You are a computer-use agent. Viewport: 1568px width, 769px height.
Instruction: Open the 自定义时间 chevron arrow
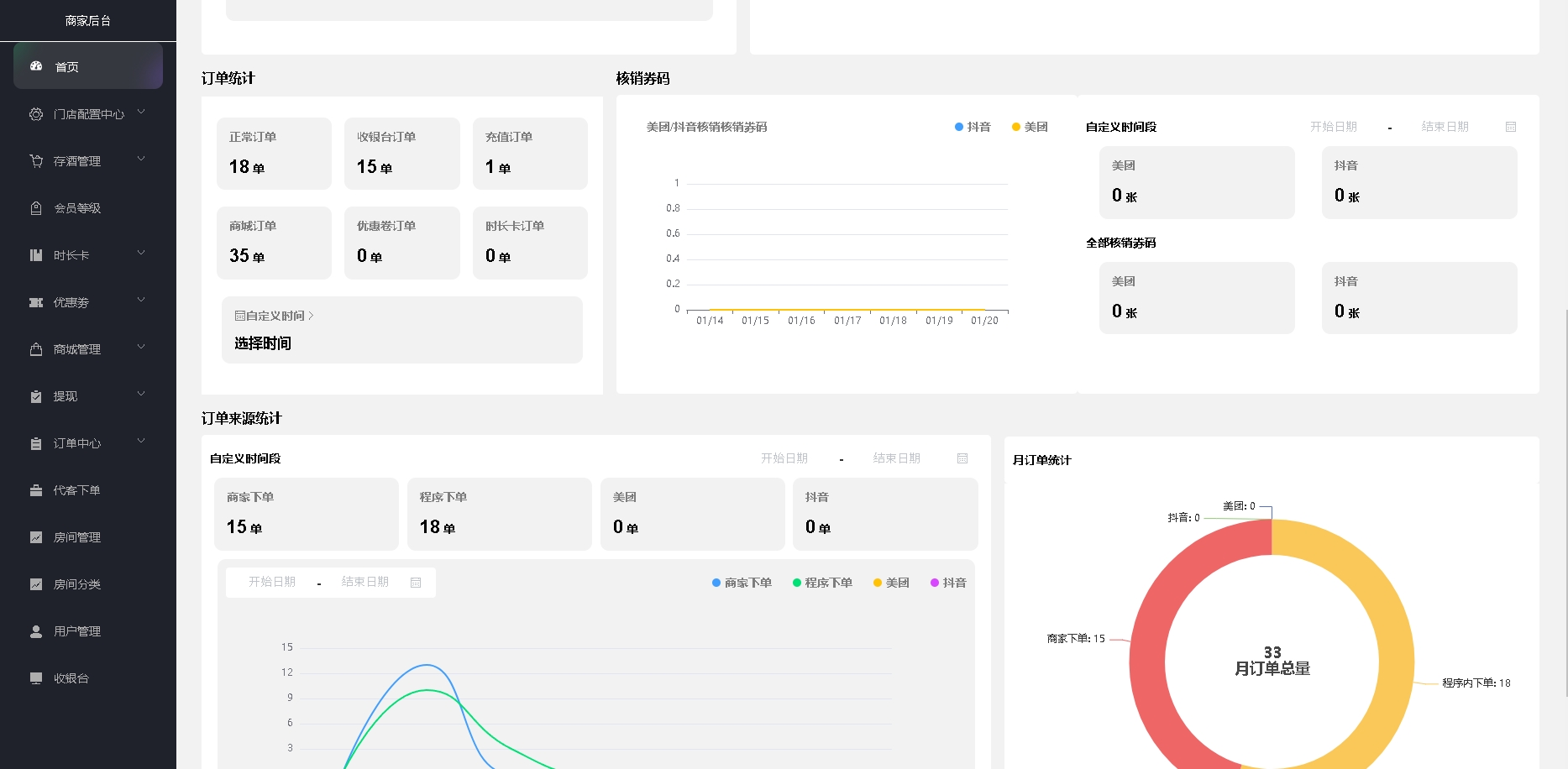pos(311,316)
